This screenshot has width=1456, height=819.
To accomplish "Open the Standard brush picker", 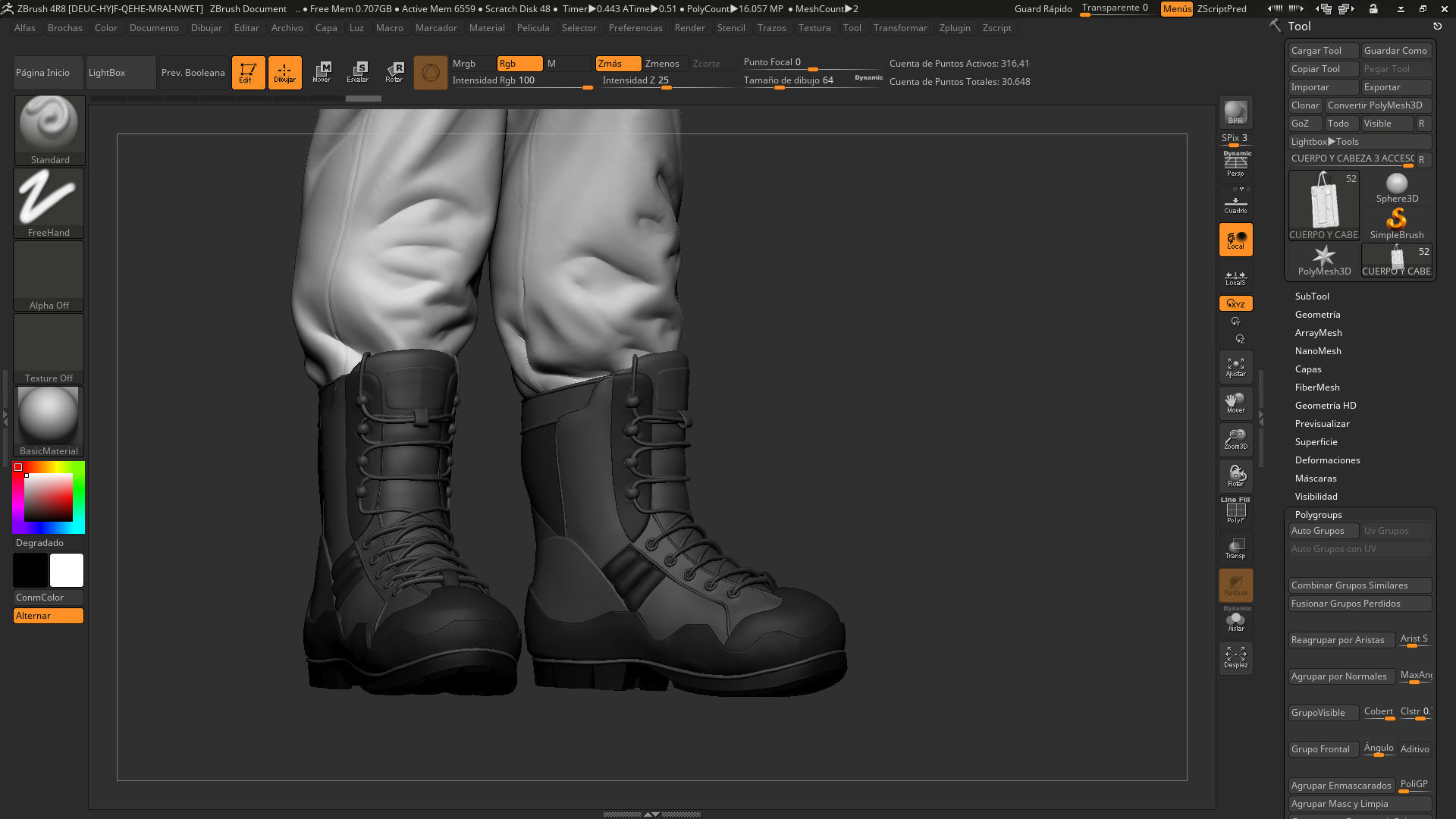I will coord(49,130).
